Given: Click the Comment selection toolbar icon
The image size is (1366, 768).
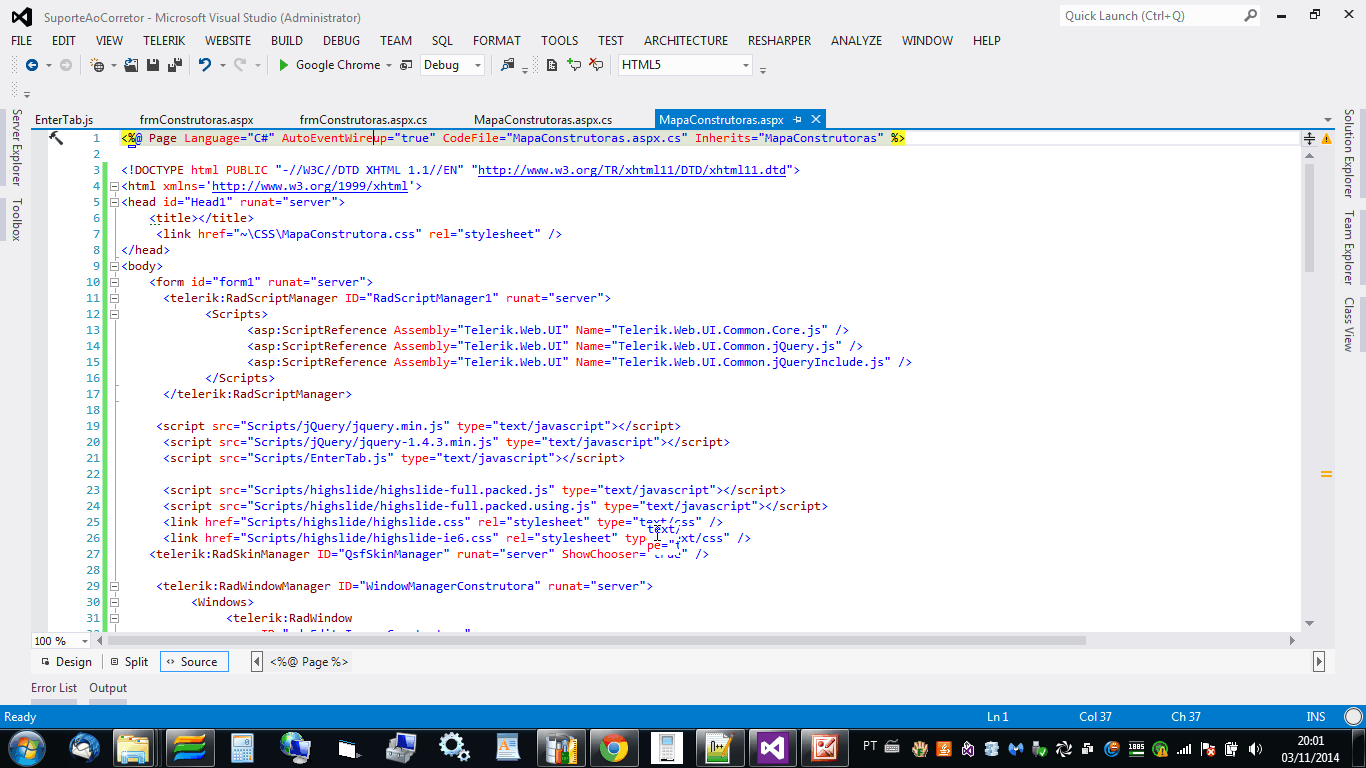Looking at the screenshot, I should coord(574,65).
